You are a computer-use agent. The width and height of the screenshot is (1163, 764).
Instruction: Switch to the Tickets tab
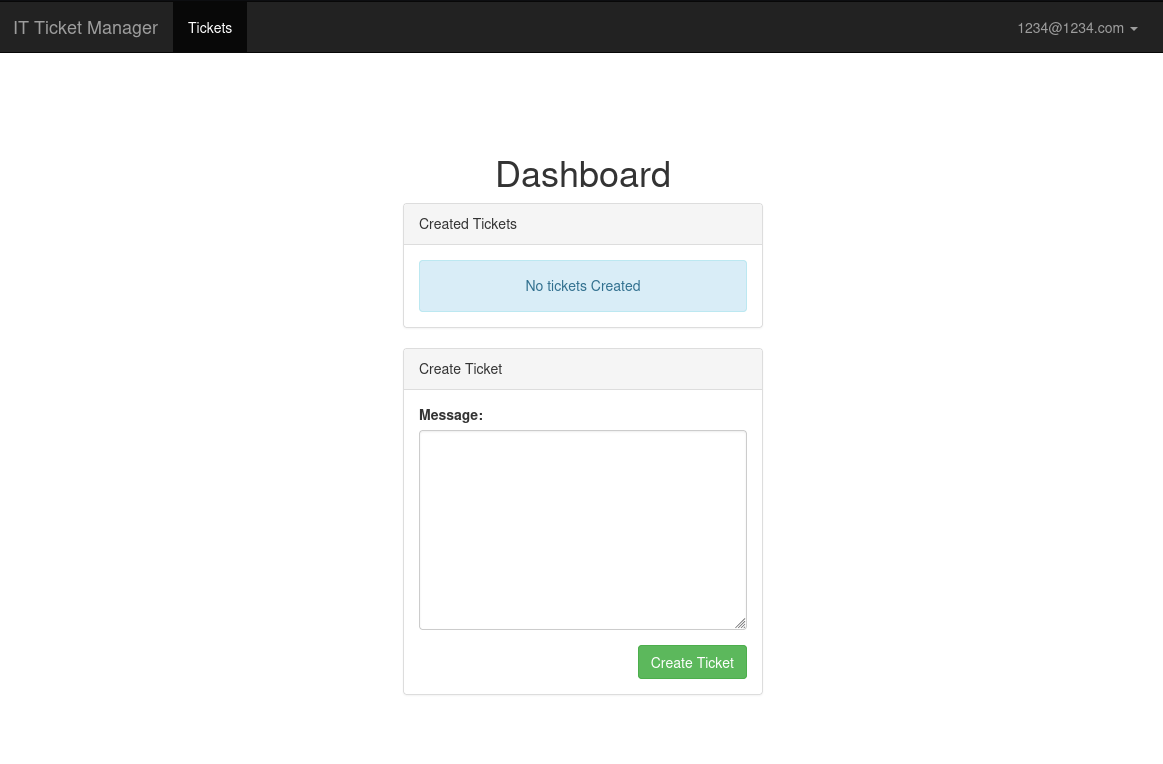(x=210, y=27)
